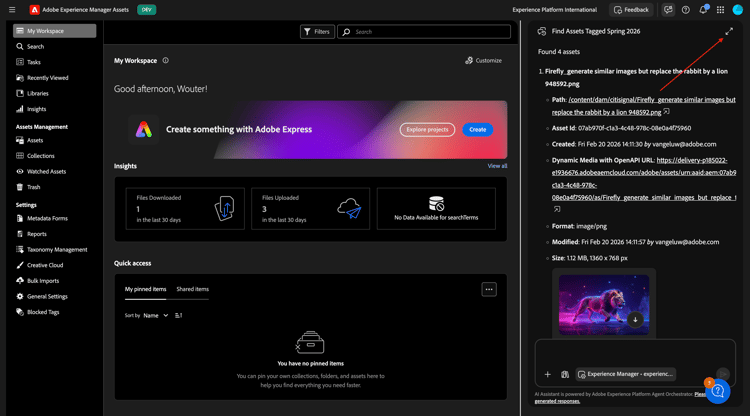This screenshot has height=416, width=750.
Task: Open the blue floating help chat button
Action: coord(717,391)
